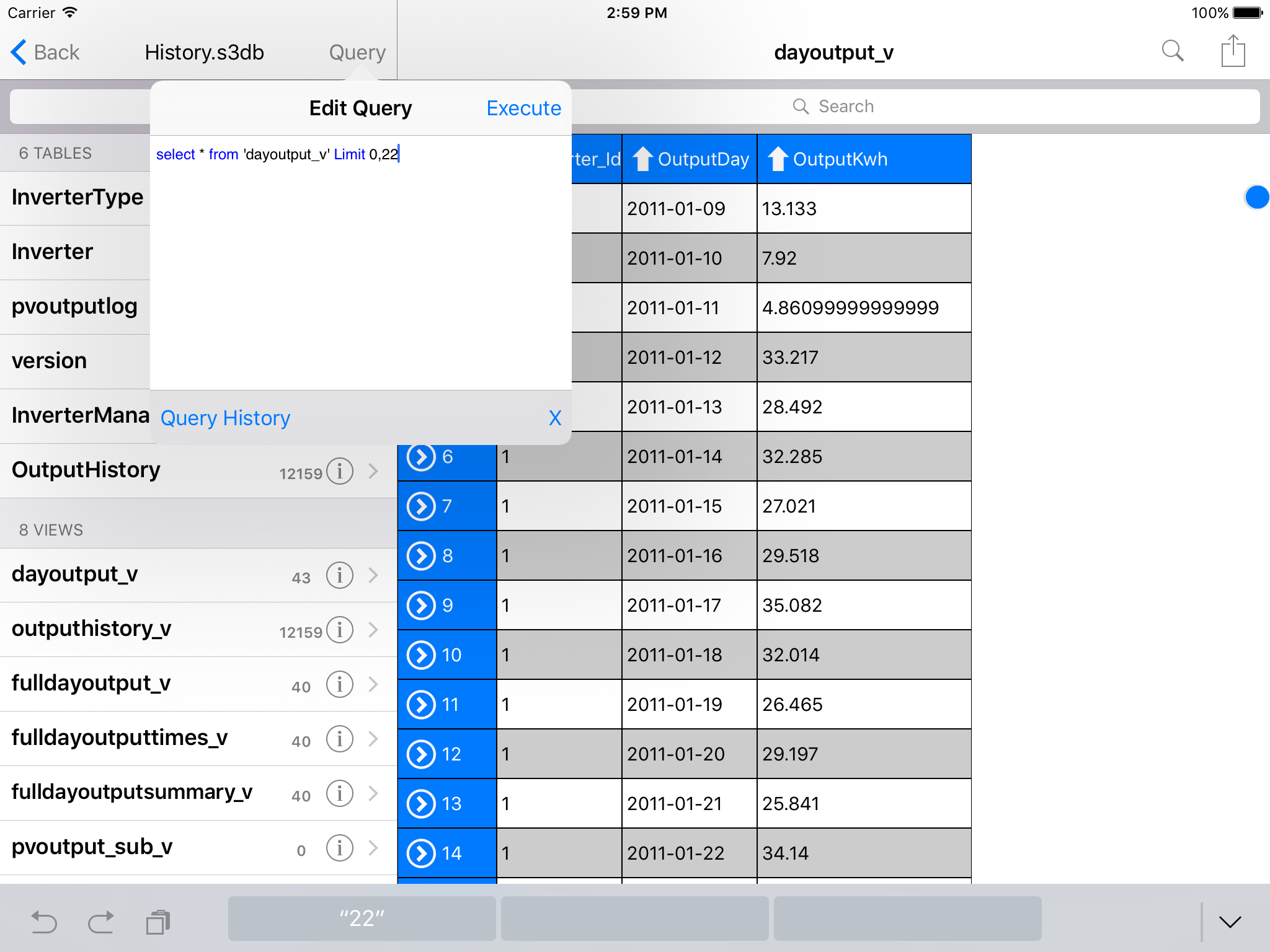
Task: Open row 7 detail circle arrow
Action: tap(422, 506)
